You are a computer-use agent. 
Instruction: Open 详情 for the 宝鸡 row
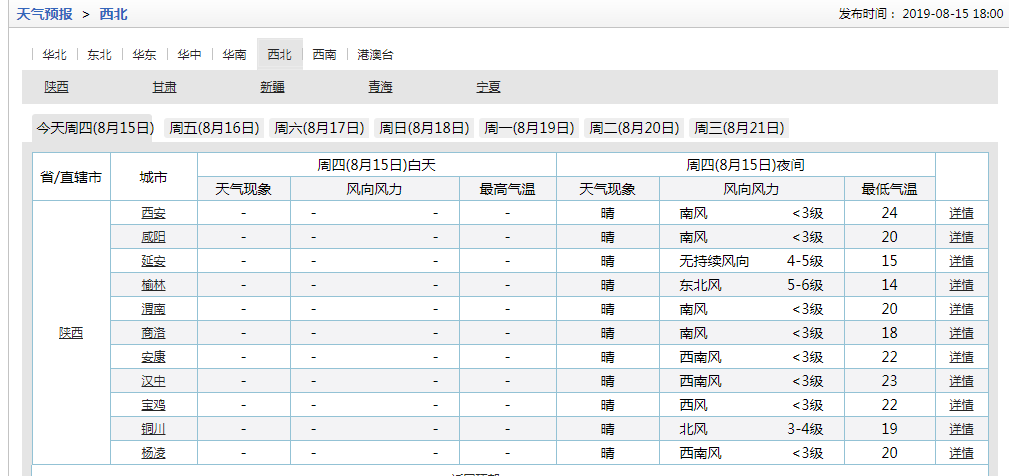pyautogui.click(x=961, y=405)
